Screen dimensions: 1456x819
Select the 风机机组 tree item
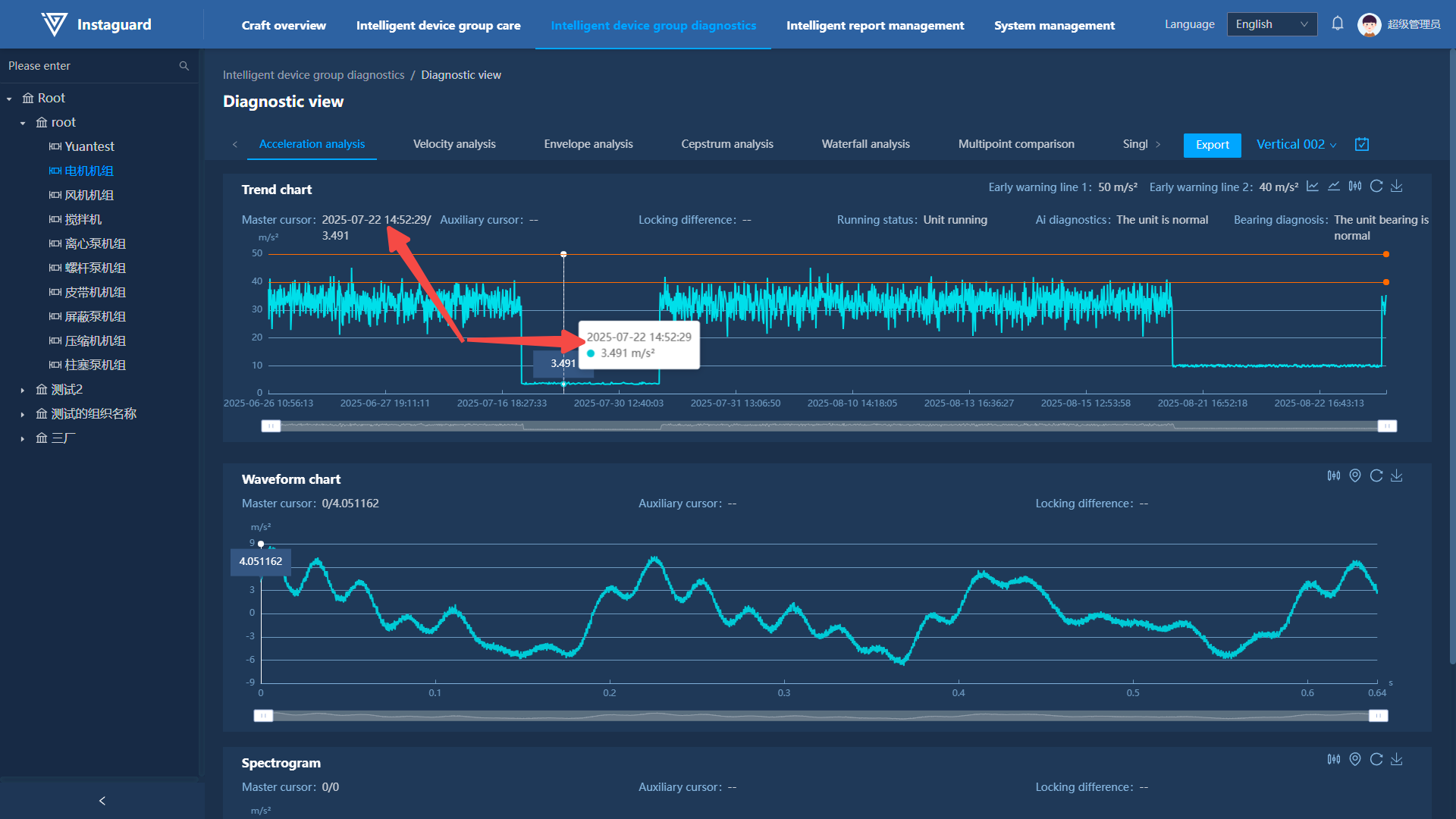pos(89,195)
